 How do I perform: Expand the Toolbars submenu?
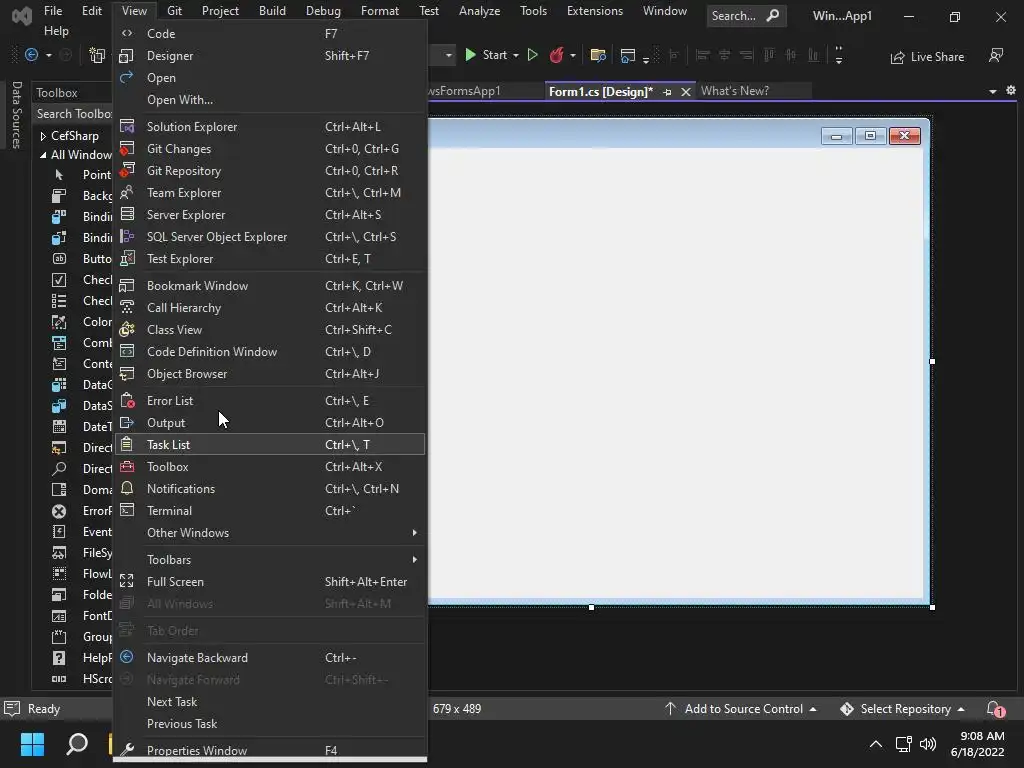pos(270,560)
